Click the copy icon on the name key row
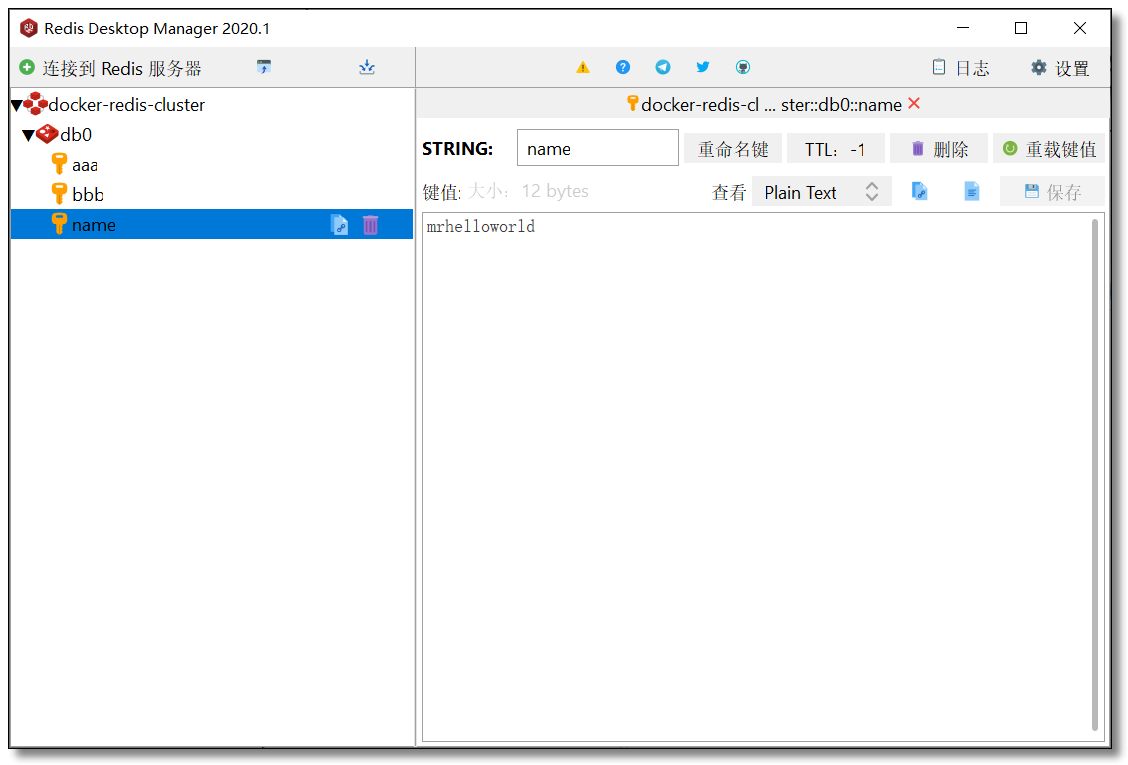 [x=340, y=225]
